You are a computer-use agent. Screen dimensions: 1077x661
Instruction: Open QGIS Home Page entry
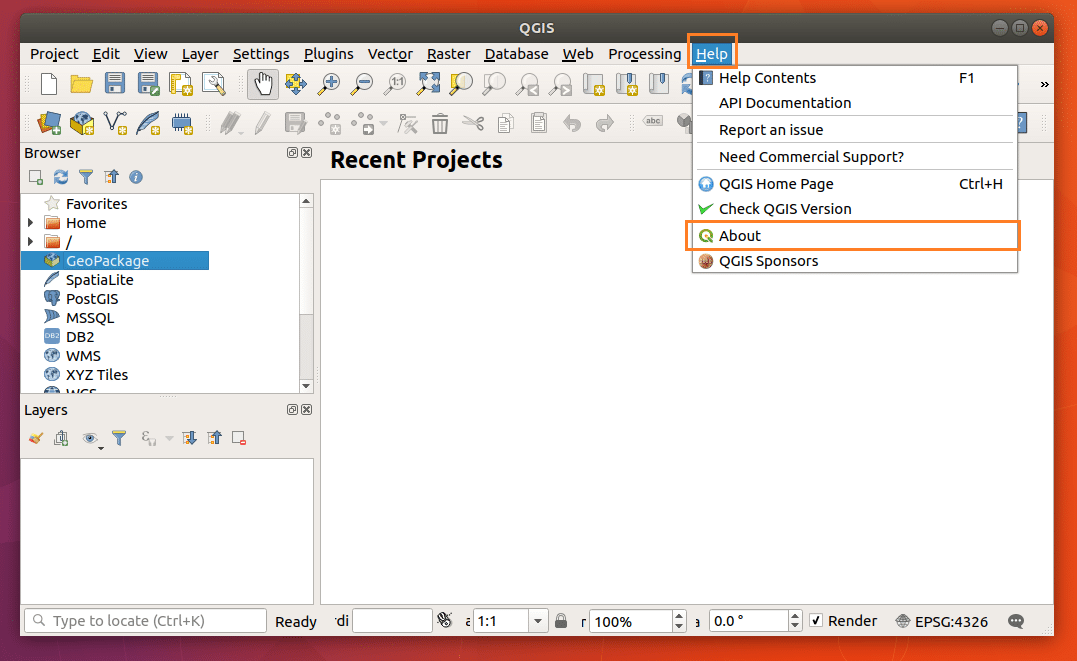point(854,184)
